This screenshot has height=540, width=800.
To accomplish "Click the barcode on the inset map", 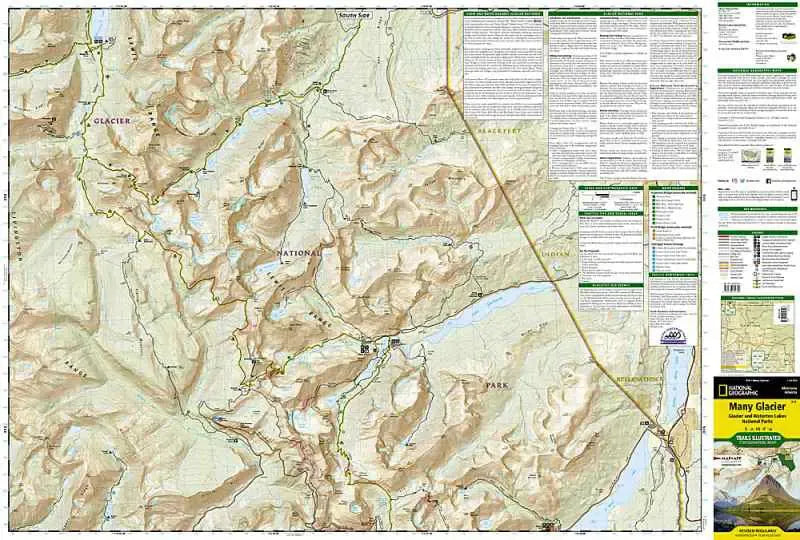I will [784, 313].
